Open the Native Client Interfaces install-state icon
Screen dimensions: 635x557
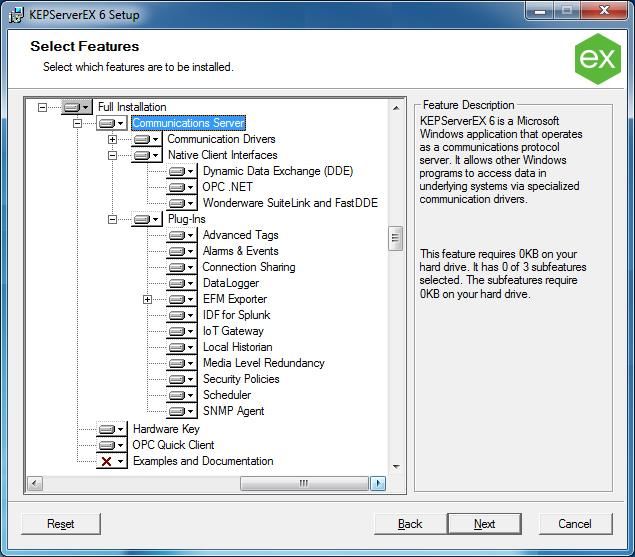point(147,155)
